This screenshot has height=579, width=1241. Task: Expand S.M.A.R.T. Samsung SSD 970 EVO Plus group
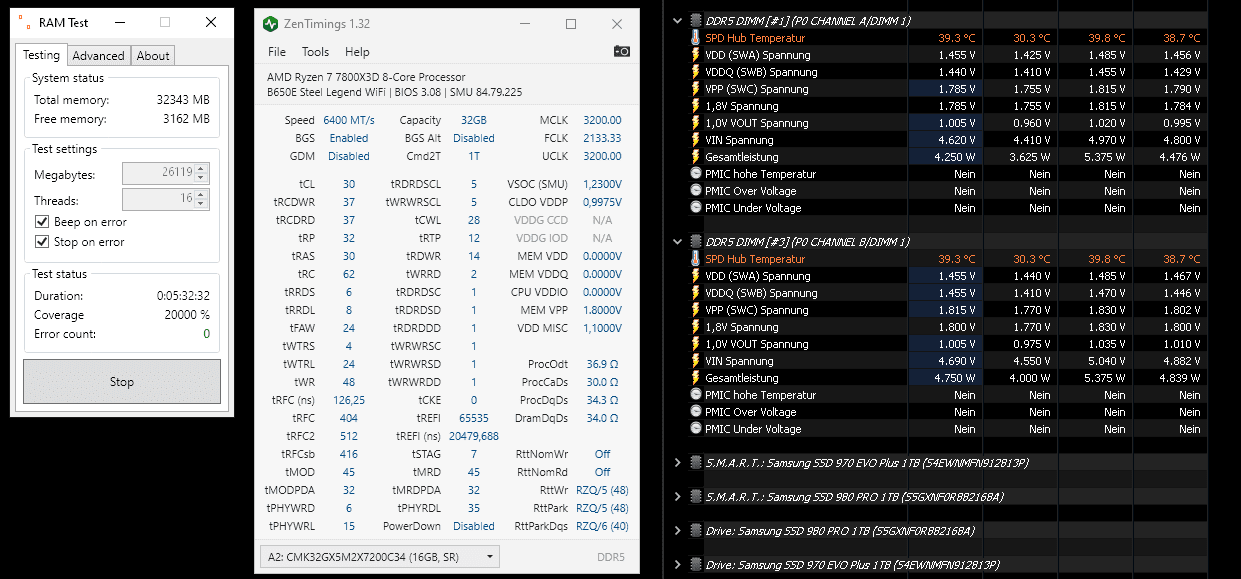pos(678,463)
